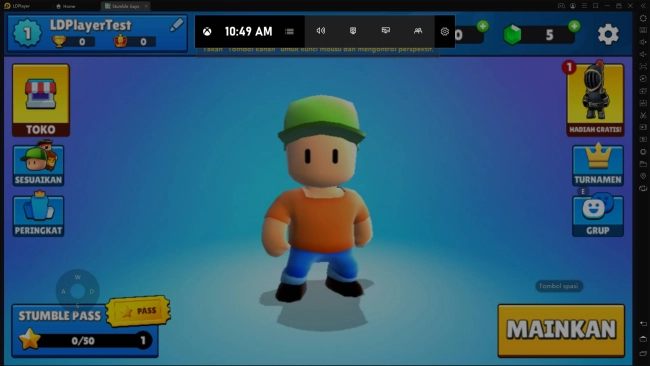Screen dimensions: 650x366
Task: Open Game Bar capture widget
Action: point(353,31)
